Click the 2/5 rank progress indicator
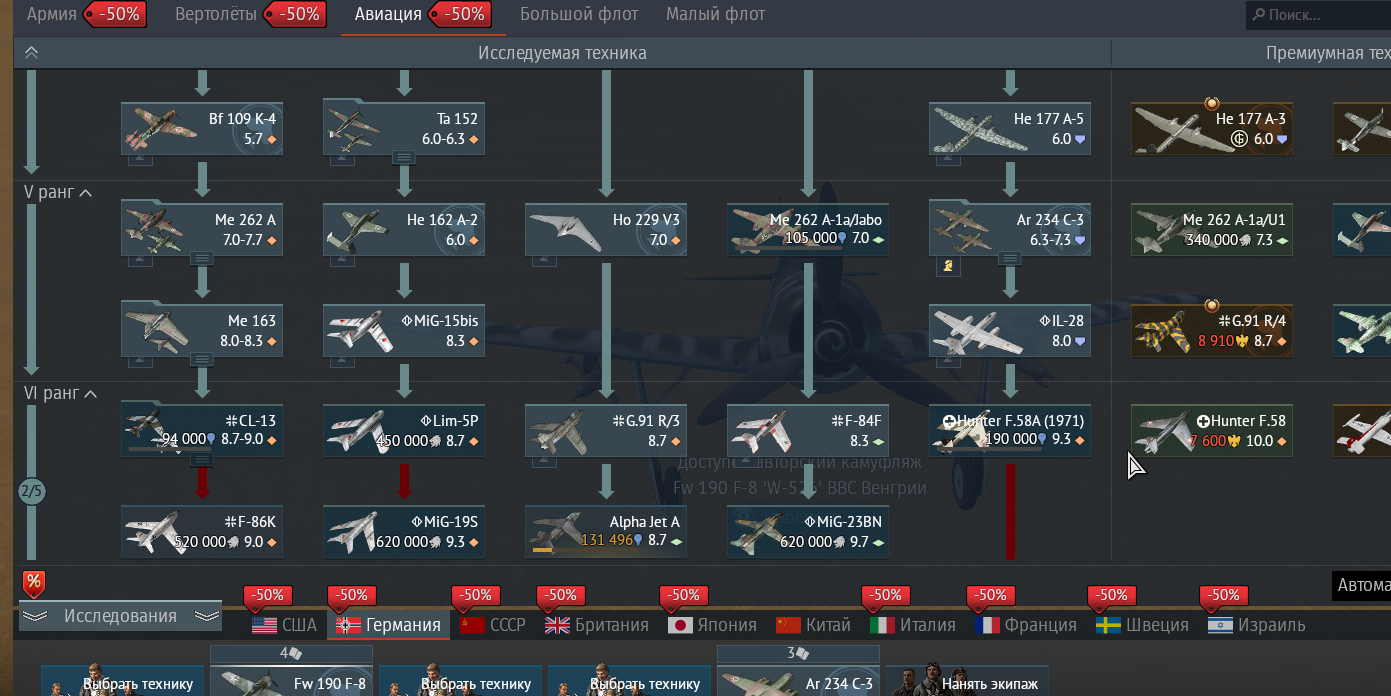Viewport: 1391px width, 696px height. pyautogui.click(x=32, y=491)
